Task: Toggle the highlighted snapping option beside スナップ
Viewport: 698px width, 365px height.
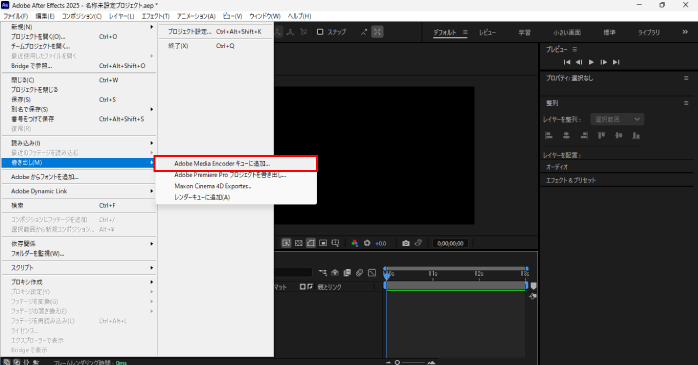Action: click(x=377, y=32)
